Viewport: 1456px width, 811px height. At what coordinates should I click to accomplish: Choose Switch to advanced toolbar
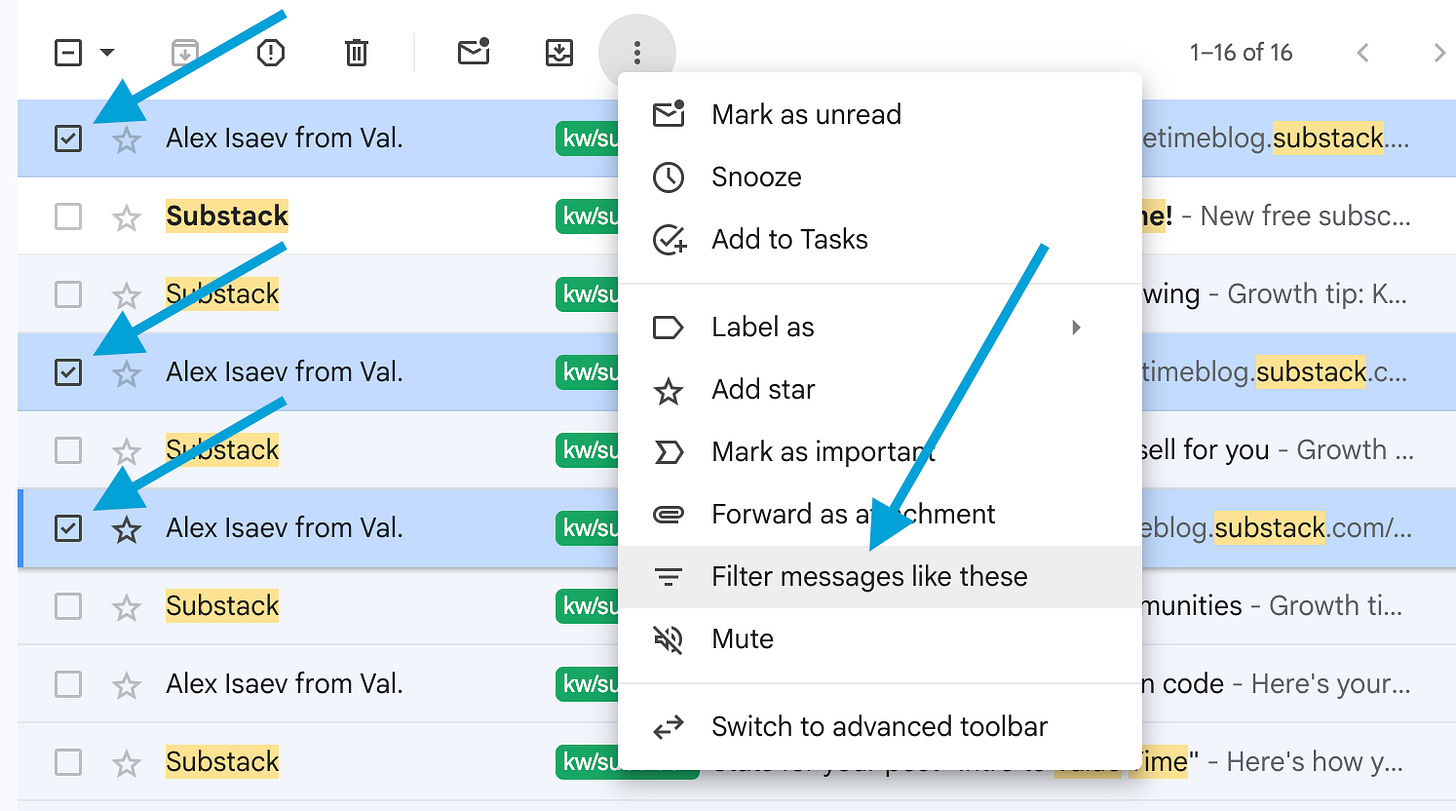880,726
